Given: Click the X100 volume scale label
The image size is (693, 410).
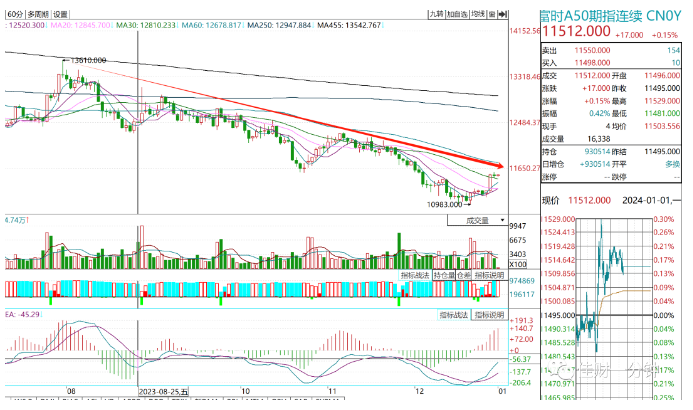Looking at the screenshot, I should point(518,264).
